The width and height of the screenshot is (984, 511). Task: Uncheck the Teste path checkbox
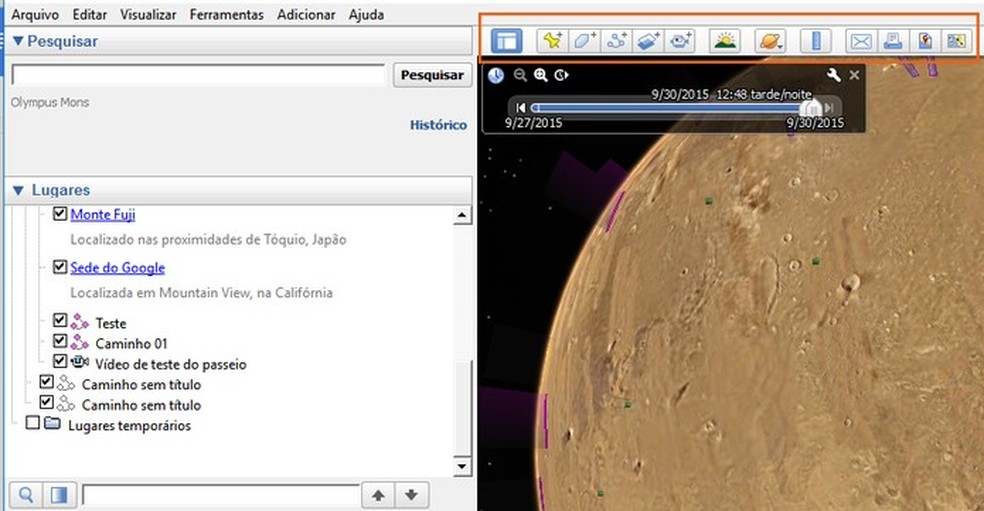(x=60, y=320)
